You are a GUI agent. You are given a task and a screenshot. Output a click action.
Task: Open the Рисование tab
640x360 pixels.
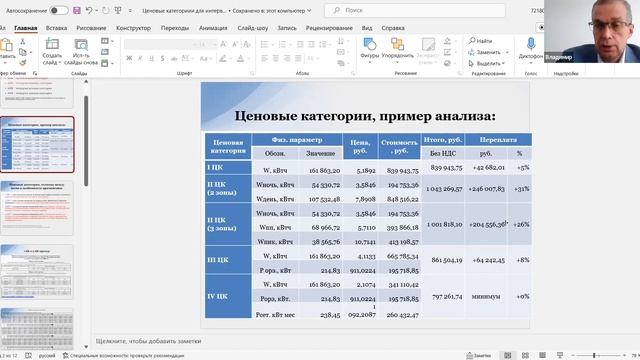[x=91, y=28]
